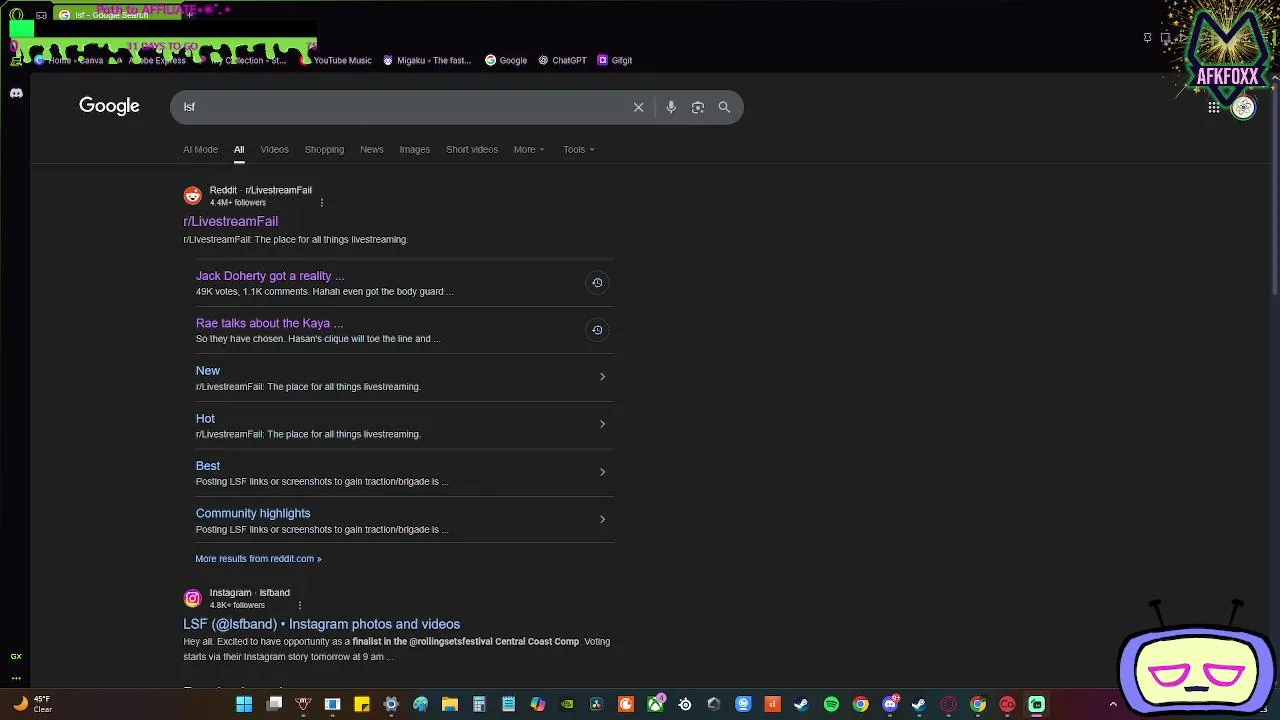Viewport: 1280px width, 720px height.
Task: Open the GX Corner controller icon
Action: pos(41,15)
